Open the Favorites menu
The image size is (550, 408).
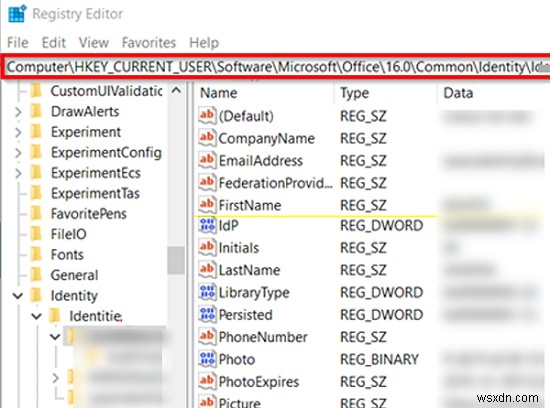(x=149, y=43)
